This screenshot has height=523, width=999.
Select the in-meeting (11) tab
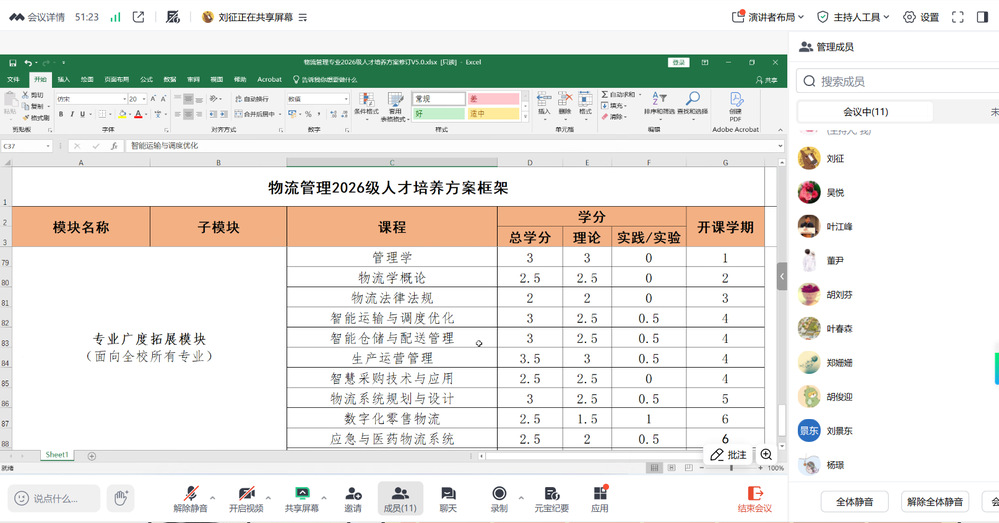(865, 112)
